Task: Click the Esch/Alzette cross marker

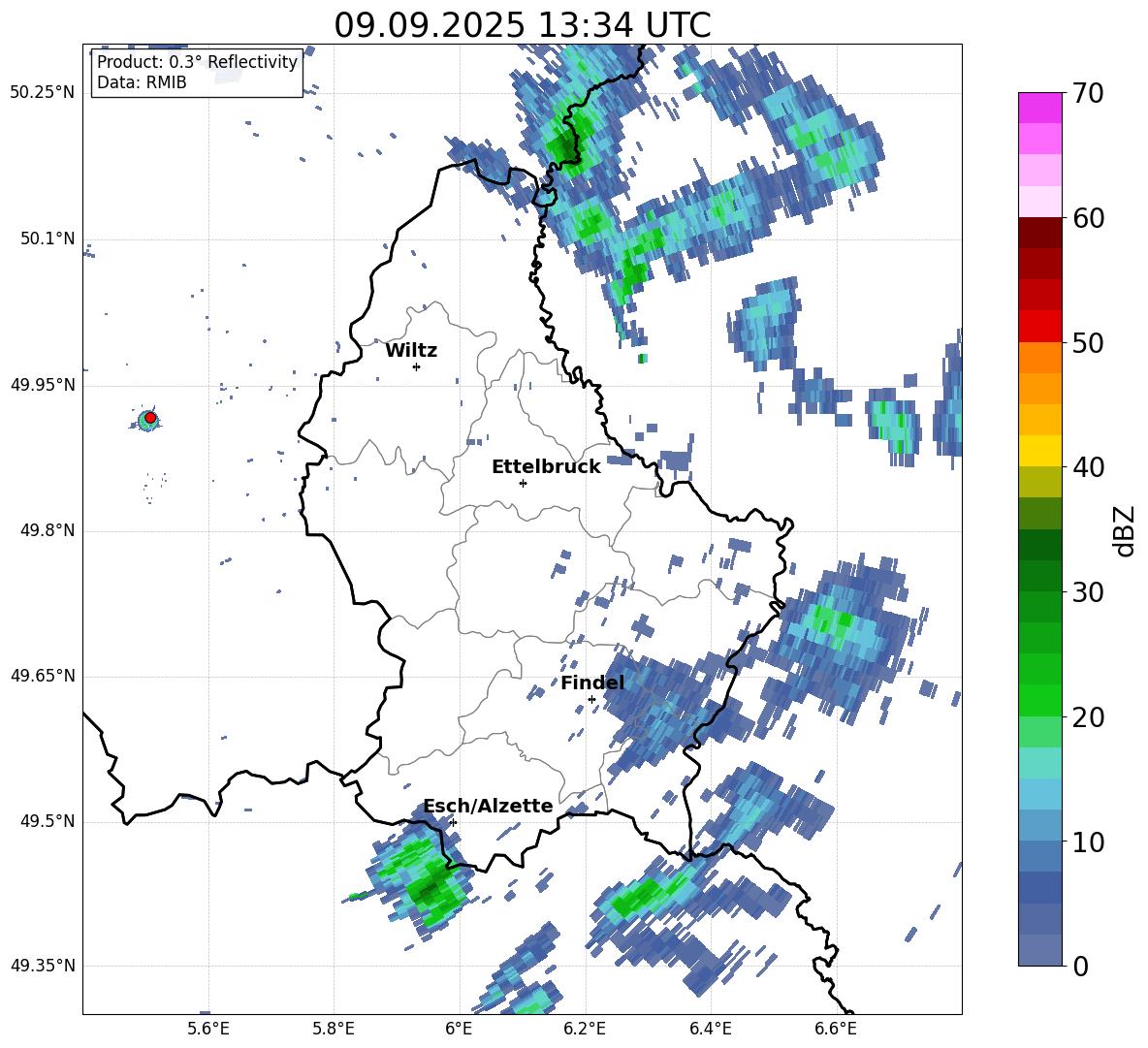Action: [453, 822]
